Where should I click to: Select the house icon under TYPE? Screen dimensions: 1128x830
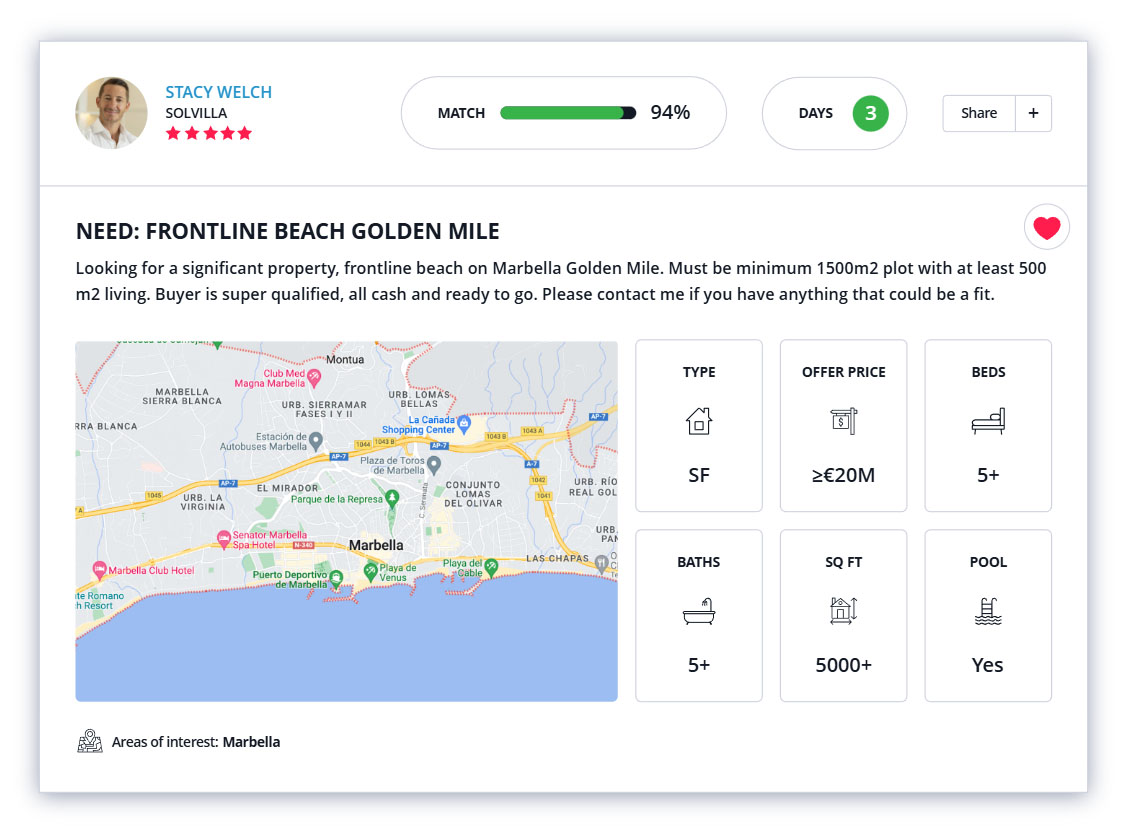coord(698,421)
